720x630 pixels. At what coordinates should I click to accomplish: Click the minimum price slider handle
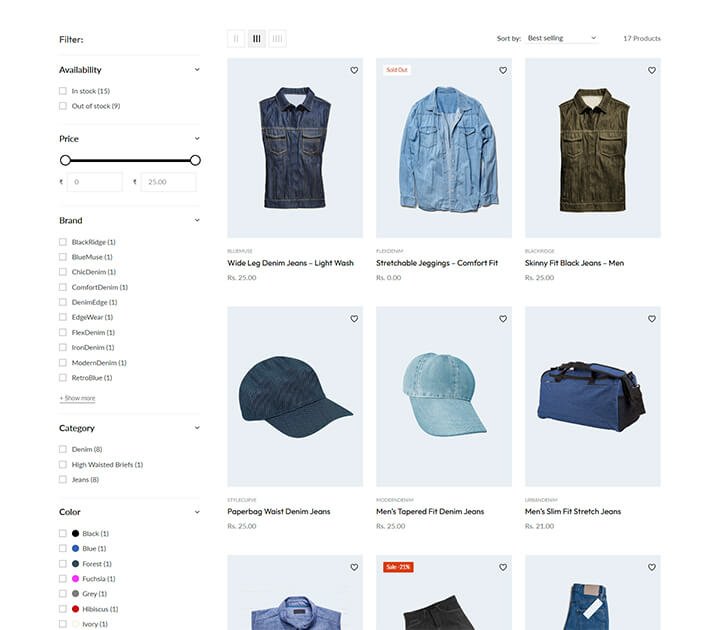65,160
